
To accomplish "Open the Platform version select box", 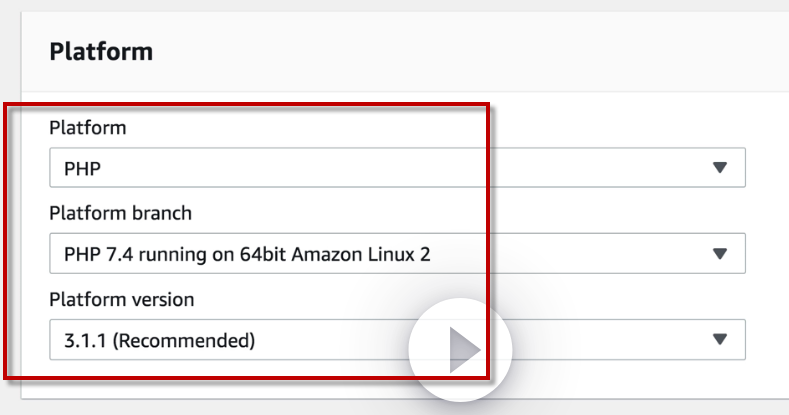I will pos(600,340).
